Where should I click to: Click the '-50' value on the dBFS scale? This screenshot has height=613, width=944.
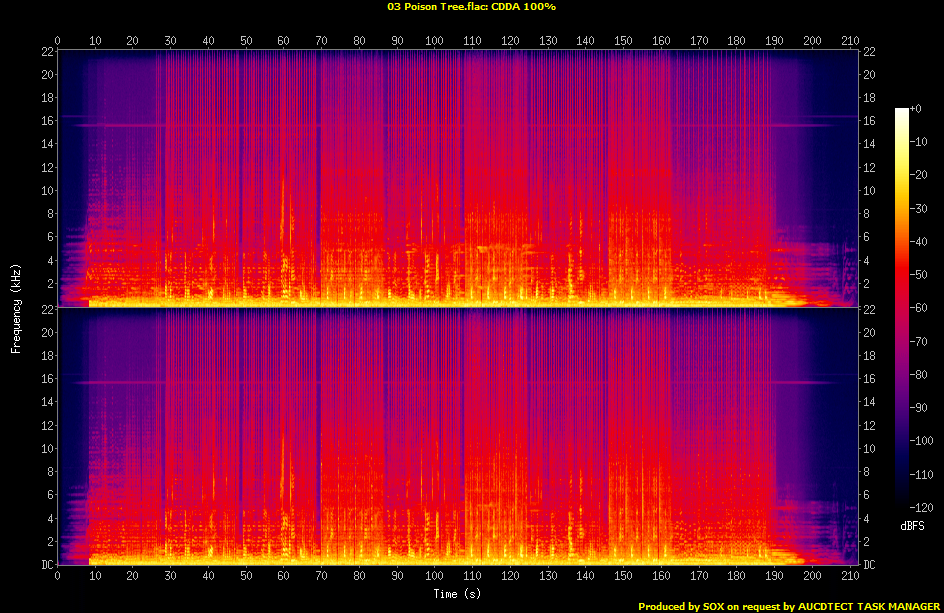coord(918,275)
